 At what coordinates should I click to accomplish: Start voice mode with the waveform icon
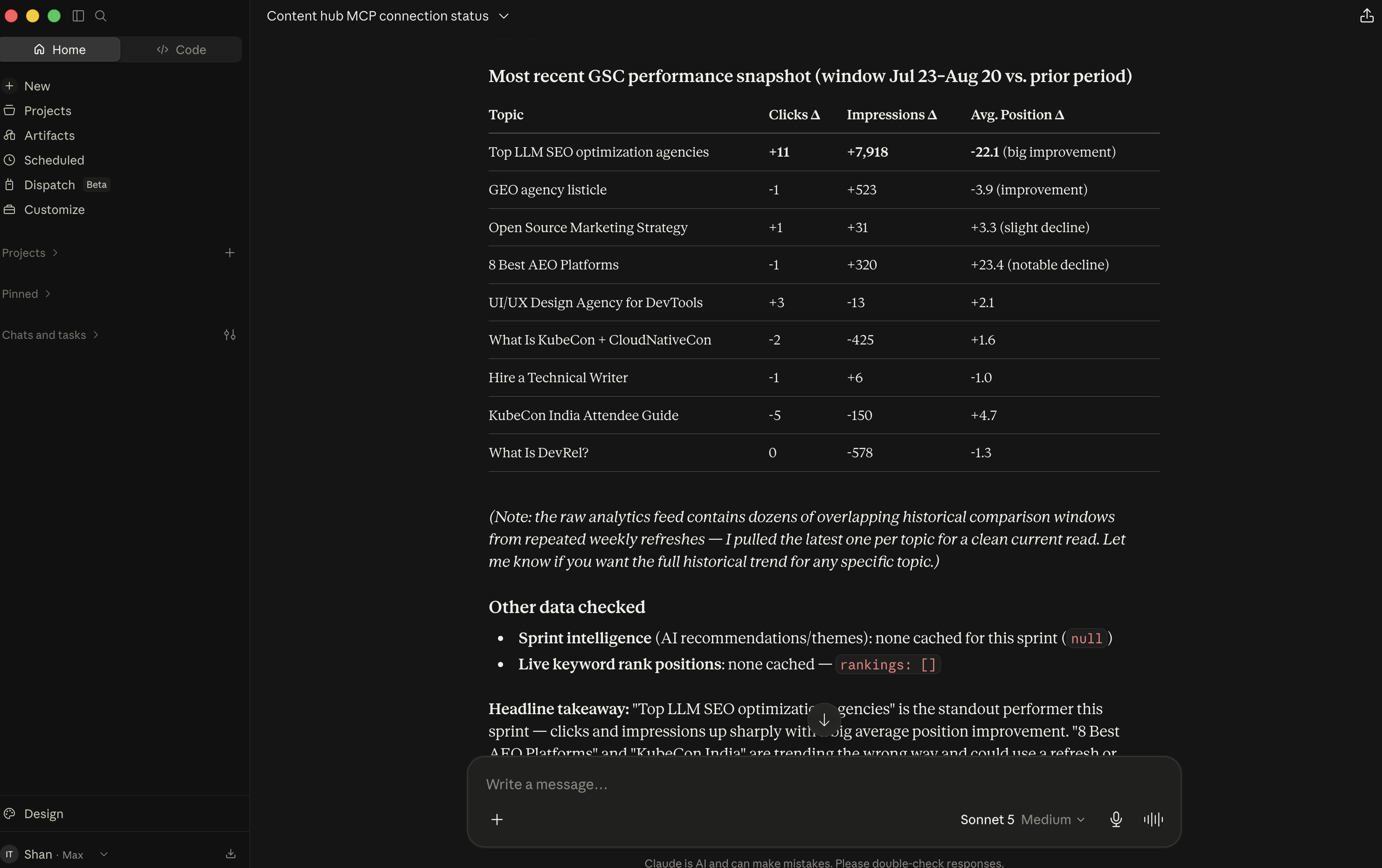[x=1153, y=819]
